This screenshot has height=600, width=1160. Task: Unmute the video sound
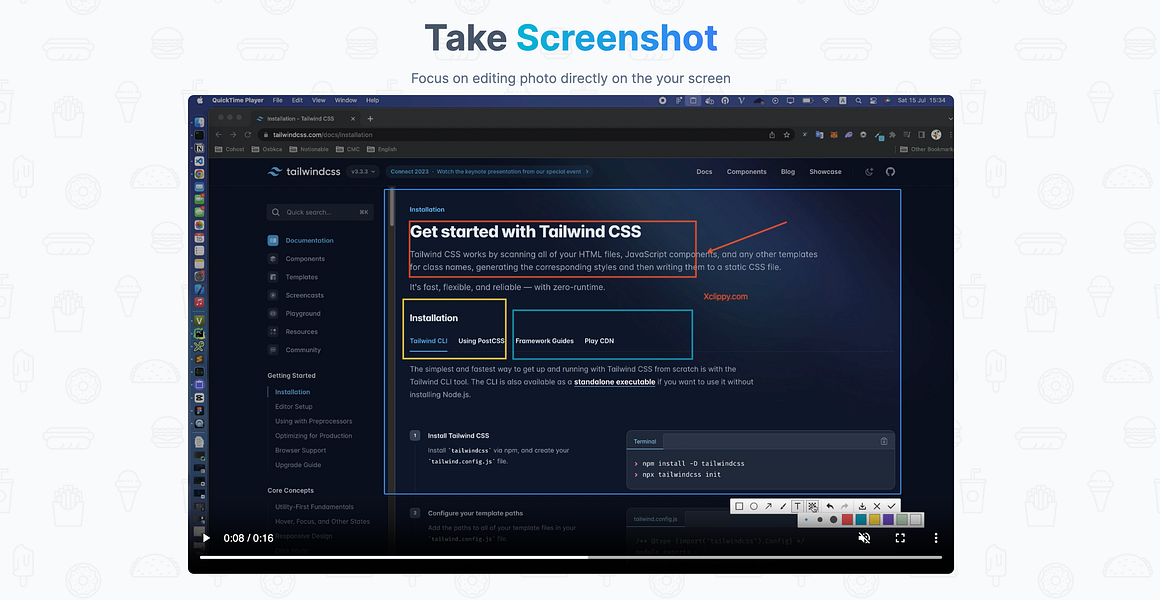(x=864, y=538)
